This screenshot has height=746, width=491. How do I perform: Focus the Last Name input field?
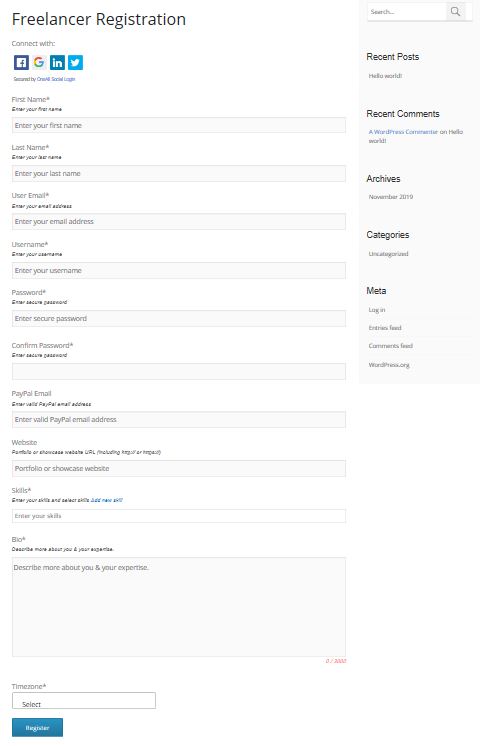178,174
